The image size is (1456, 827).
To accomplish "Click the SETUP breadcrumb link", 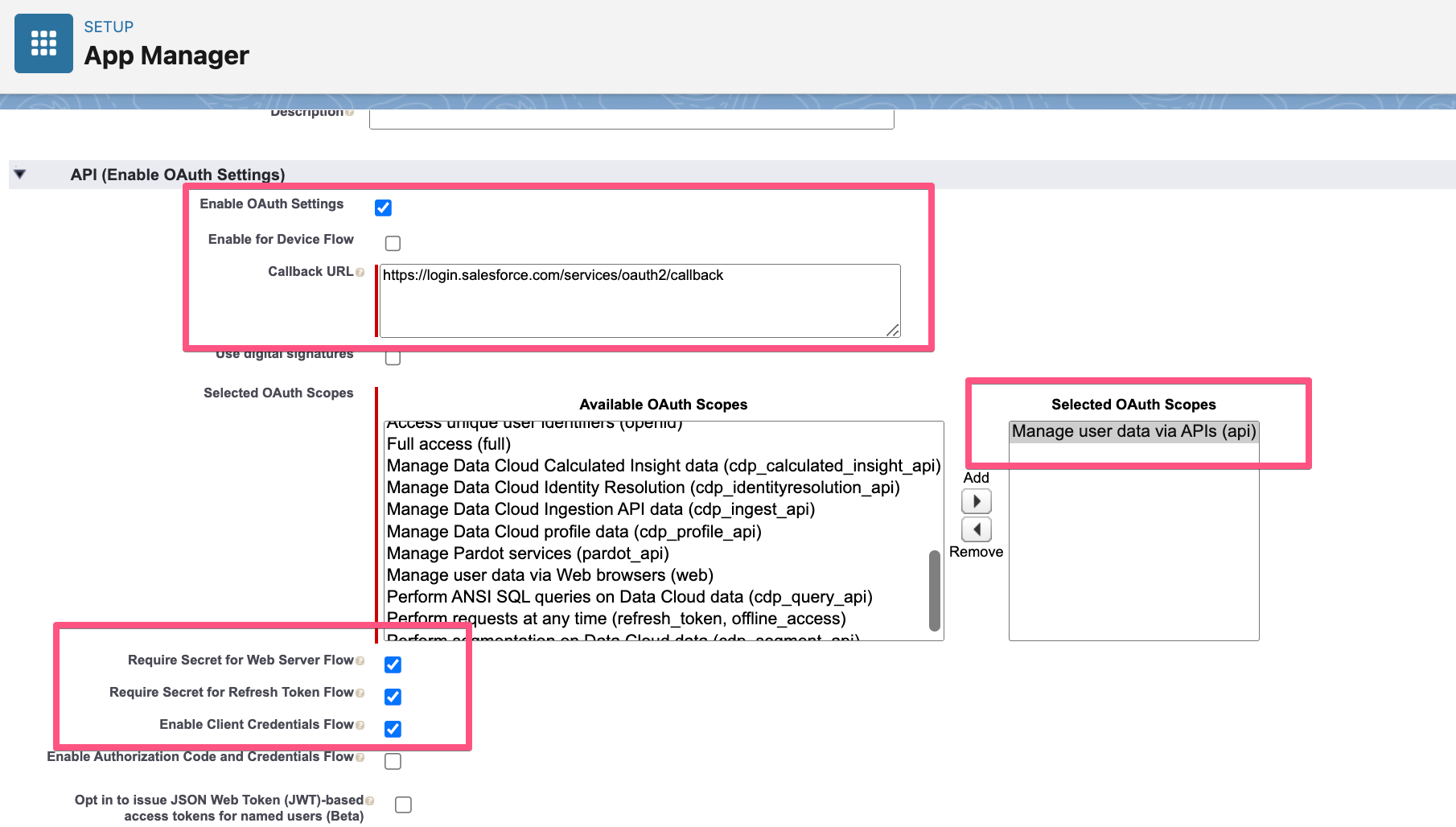I will tap(109, 27).
